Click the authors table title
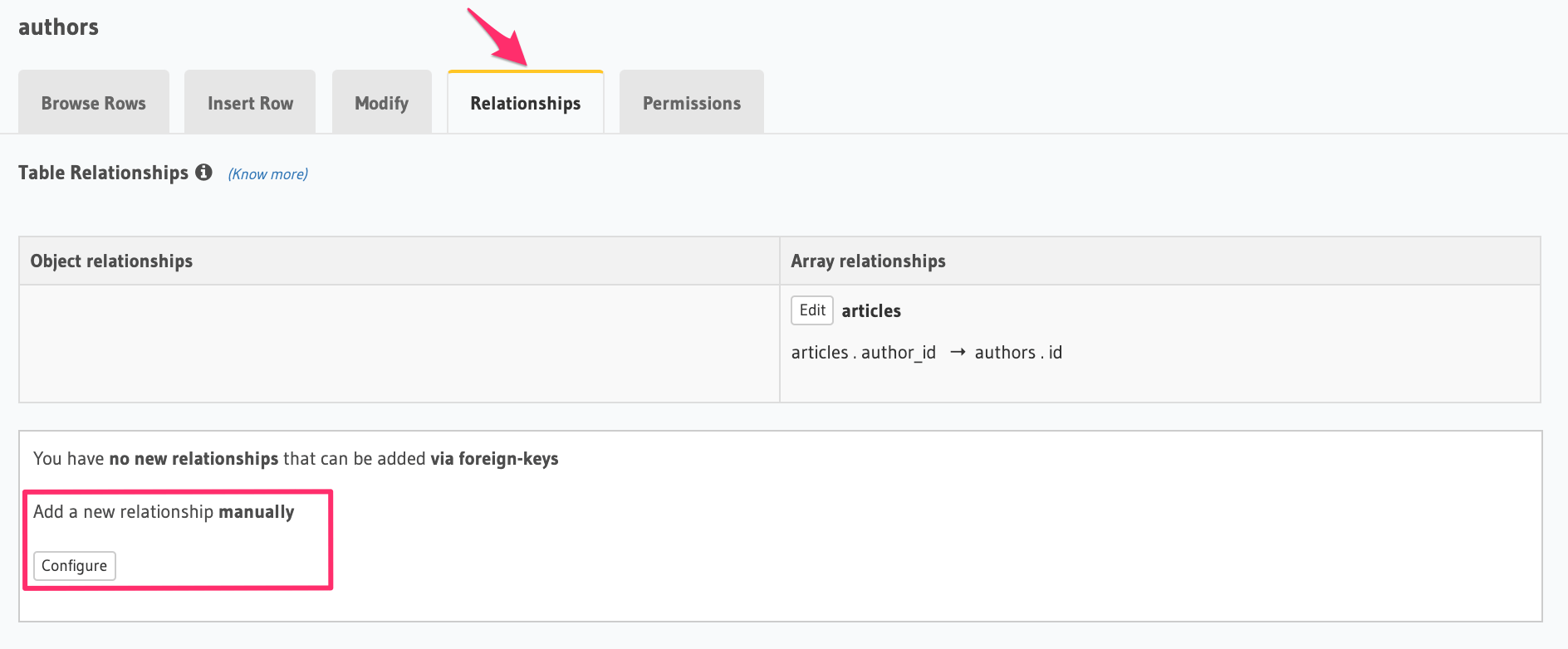Viewport: 1568px width, 649px height. [58, 27]
